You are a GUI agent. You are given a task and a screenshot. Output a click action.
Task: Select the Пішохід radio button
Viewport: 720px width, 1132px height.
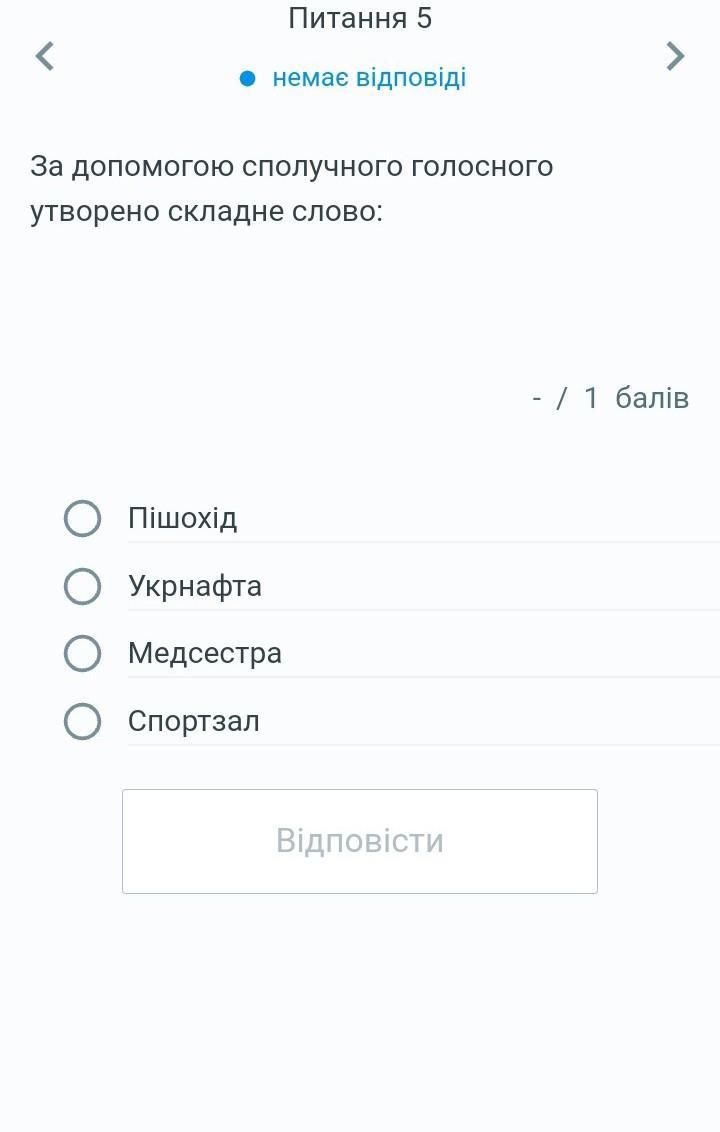point(82,519)
